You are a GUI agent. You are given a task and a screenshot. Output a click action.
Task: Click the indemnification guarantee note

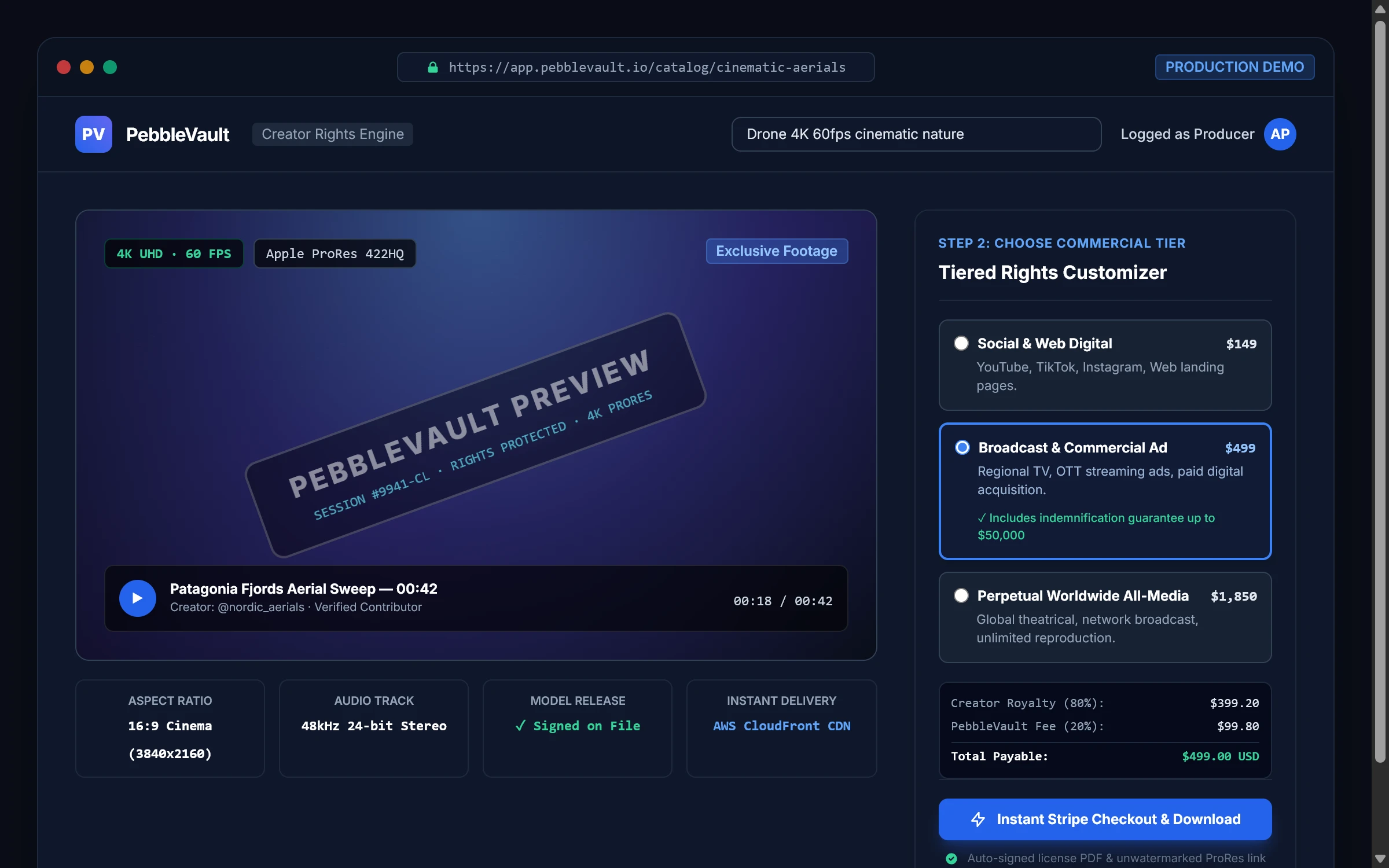1096,527
